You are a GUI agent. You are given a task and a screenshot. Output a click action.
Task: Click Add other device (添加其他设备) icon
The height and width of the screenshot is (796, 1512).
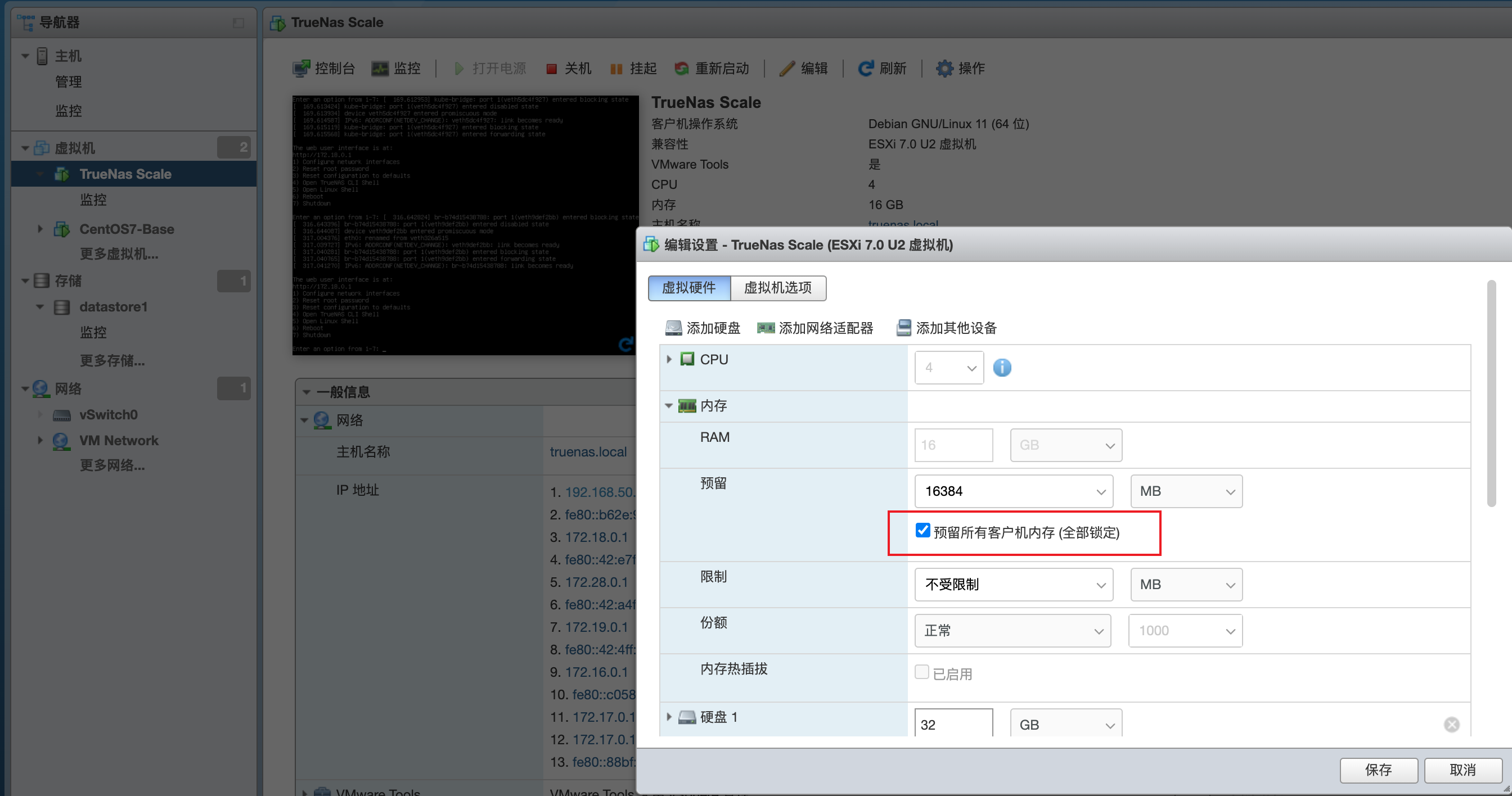903,328
